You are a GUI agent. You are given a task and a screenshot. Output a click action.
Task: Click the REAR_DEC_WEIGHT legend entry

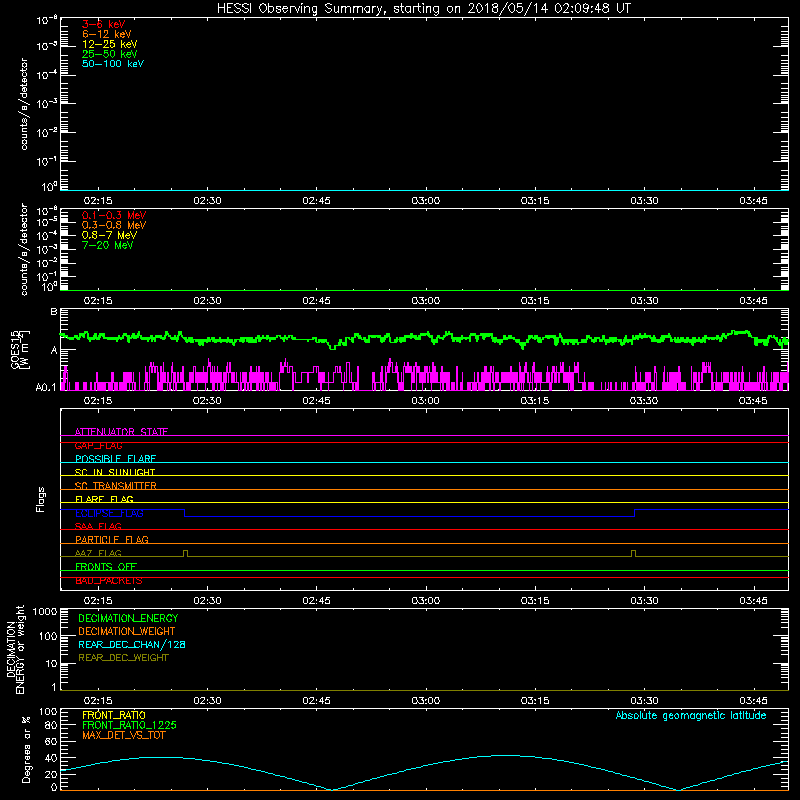tap(123, 658)
